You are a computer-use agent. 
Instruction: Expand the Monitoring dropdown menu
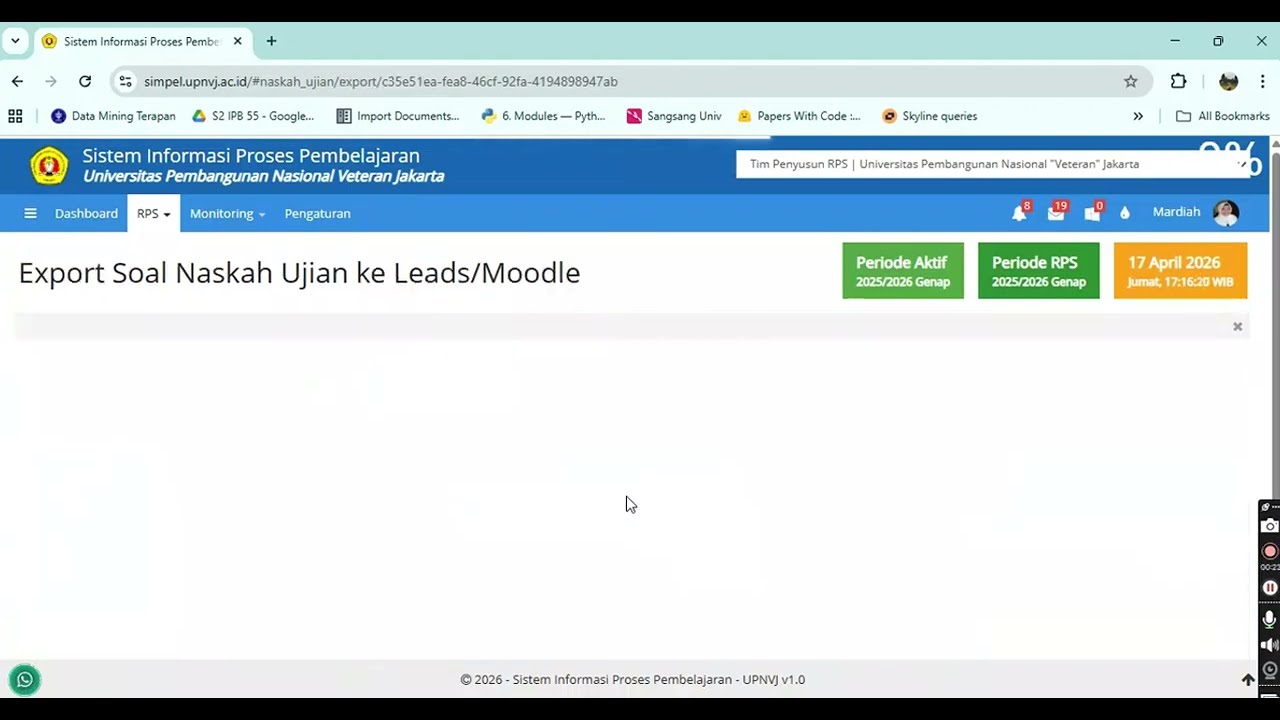(x=227, y=213)
